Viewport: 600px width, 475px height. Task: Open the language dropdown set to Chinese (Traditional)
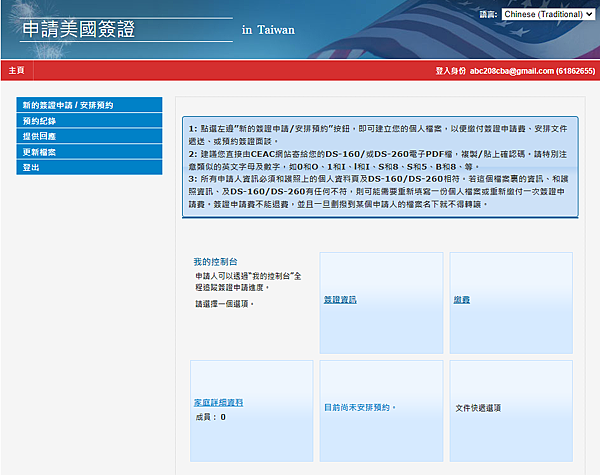tap(548, 14)
